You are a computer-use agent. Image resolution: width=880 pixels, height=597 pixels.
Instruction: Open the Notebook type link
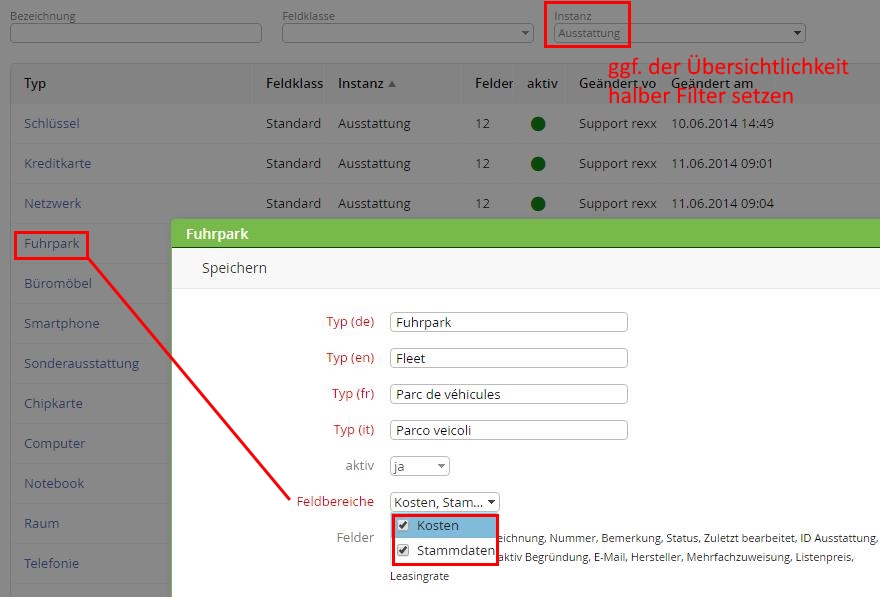tap(54, 483)
